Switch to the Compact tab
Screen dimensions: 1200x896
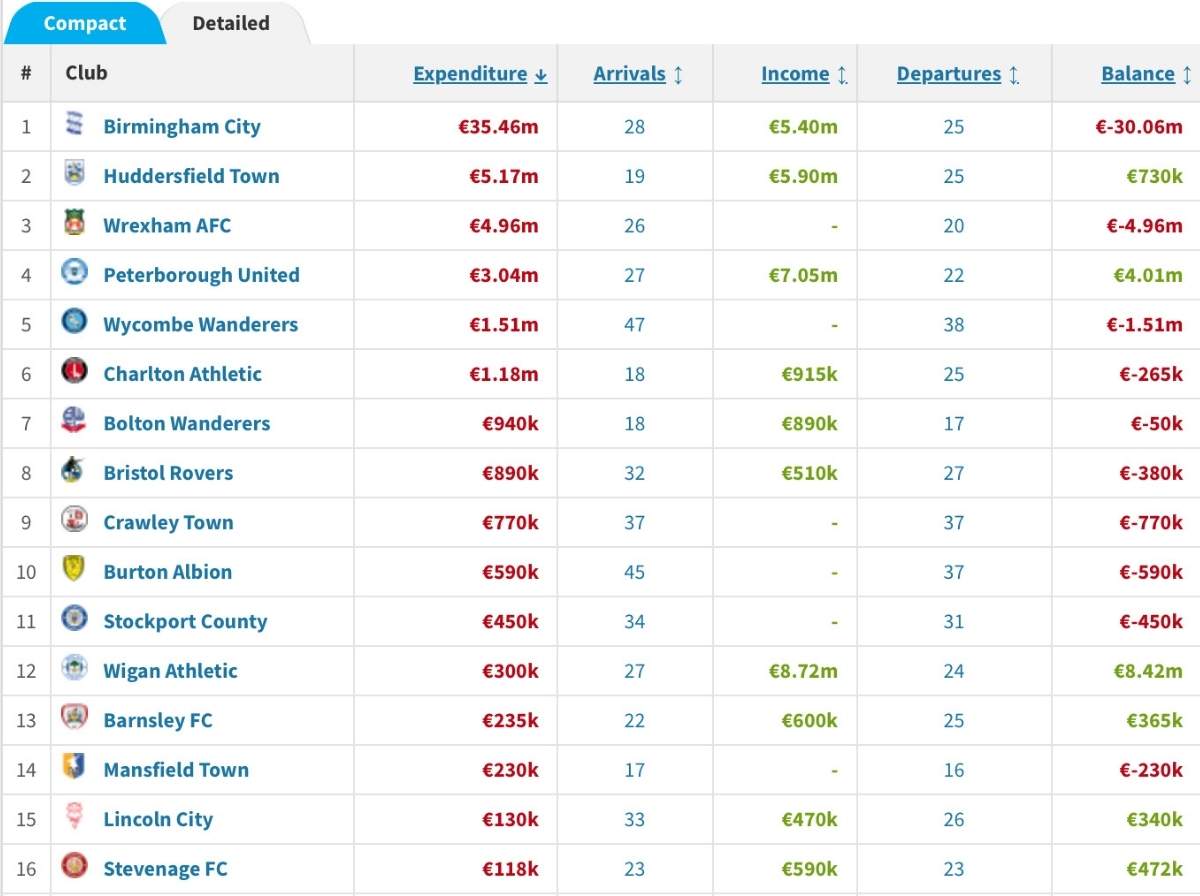pyautogui.click(x=84, y=23)
